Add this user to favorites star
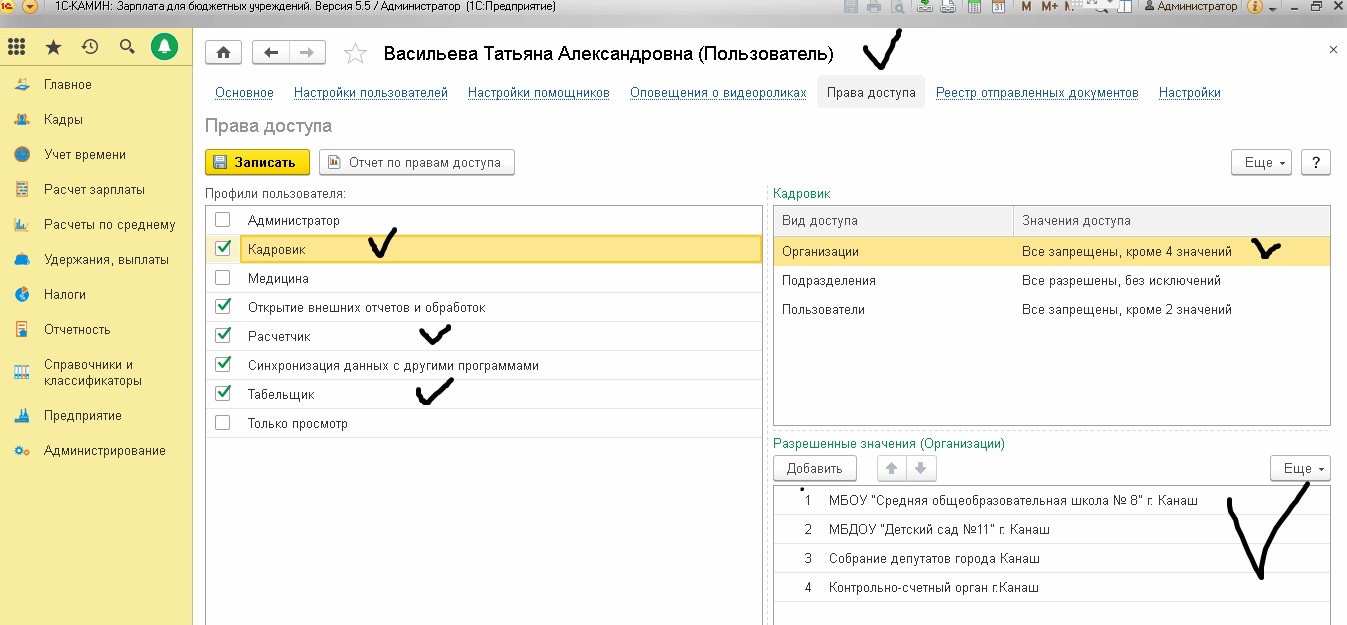Viewport: 1347px width, 625px height. pyautogui.click(x=355, y=54)
